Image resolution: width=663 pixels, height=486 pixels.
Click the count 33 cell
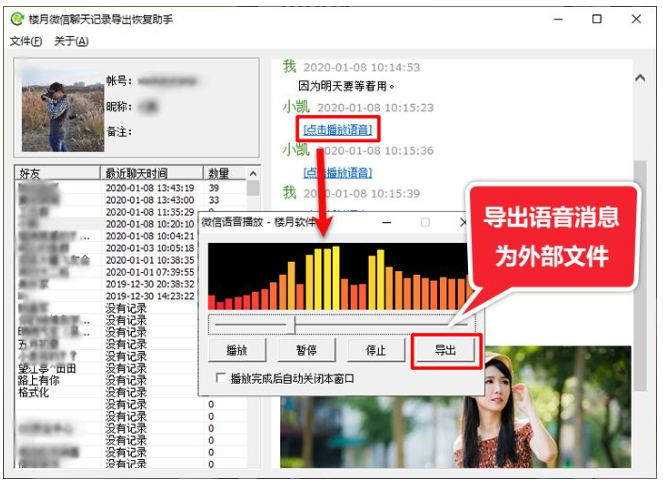point(214,200)
